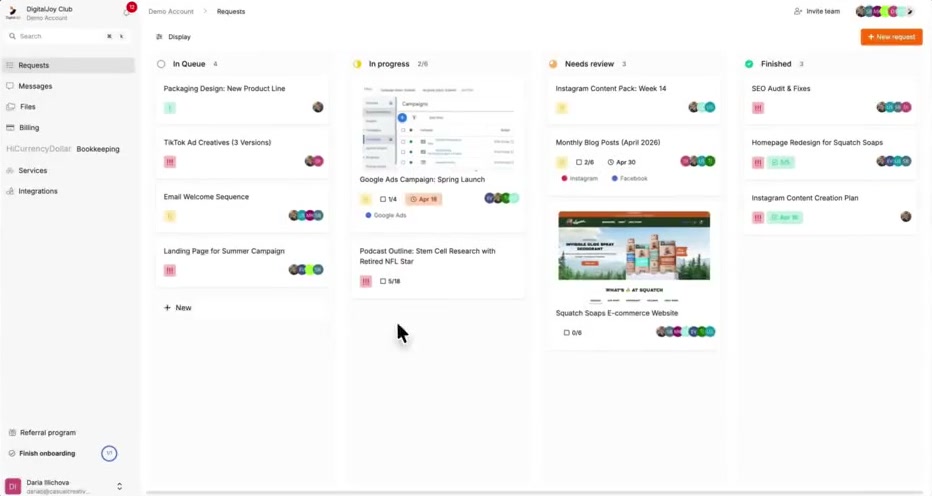This screenshot has height=496, width=932.
Task: Click the Display settings sliders icon
Action: coord(159,37)
